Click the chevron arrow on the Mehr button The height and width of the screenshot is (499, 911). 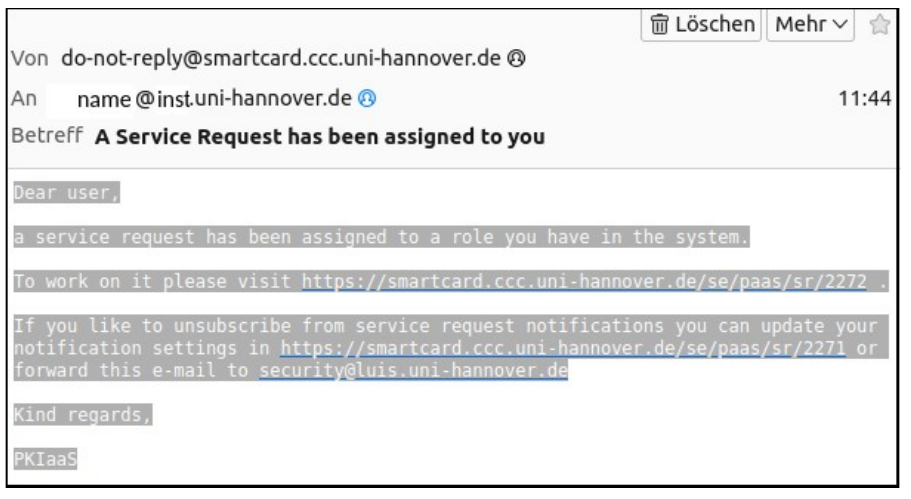pos(840,24)
